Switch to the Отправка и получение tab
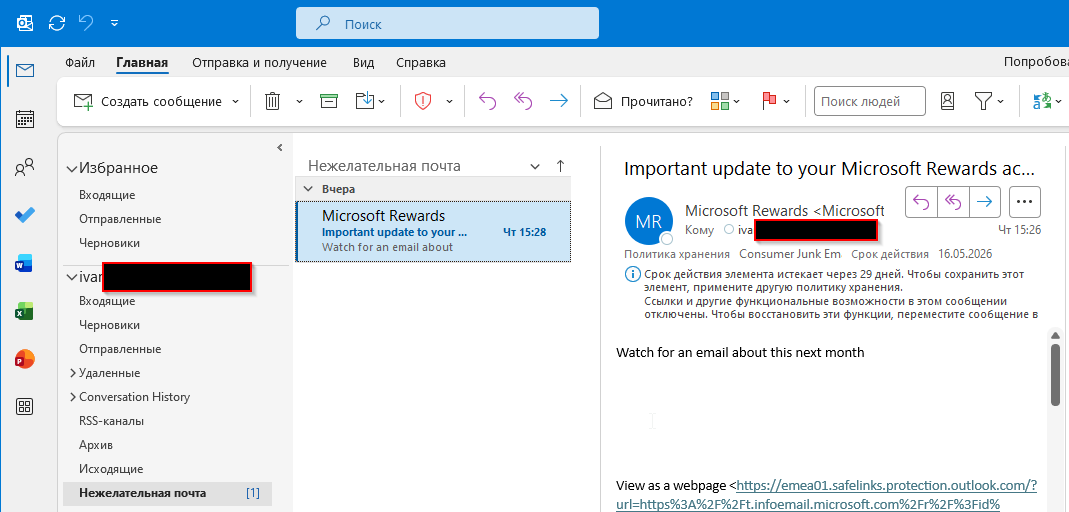This screenshot has width=1069, height=512. (x=259, y=62)
